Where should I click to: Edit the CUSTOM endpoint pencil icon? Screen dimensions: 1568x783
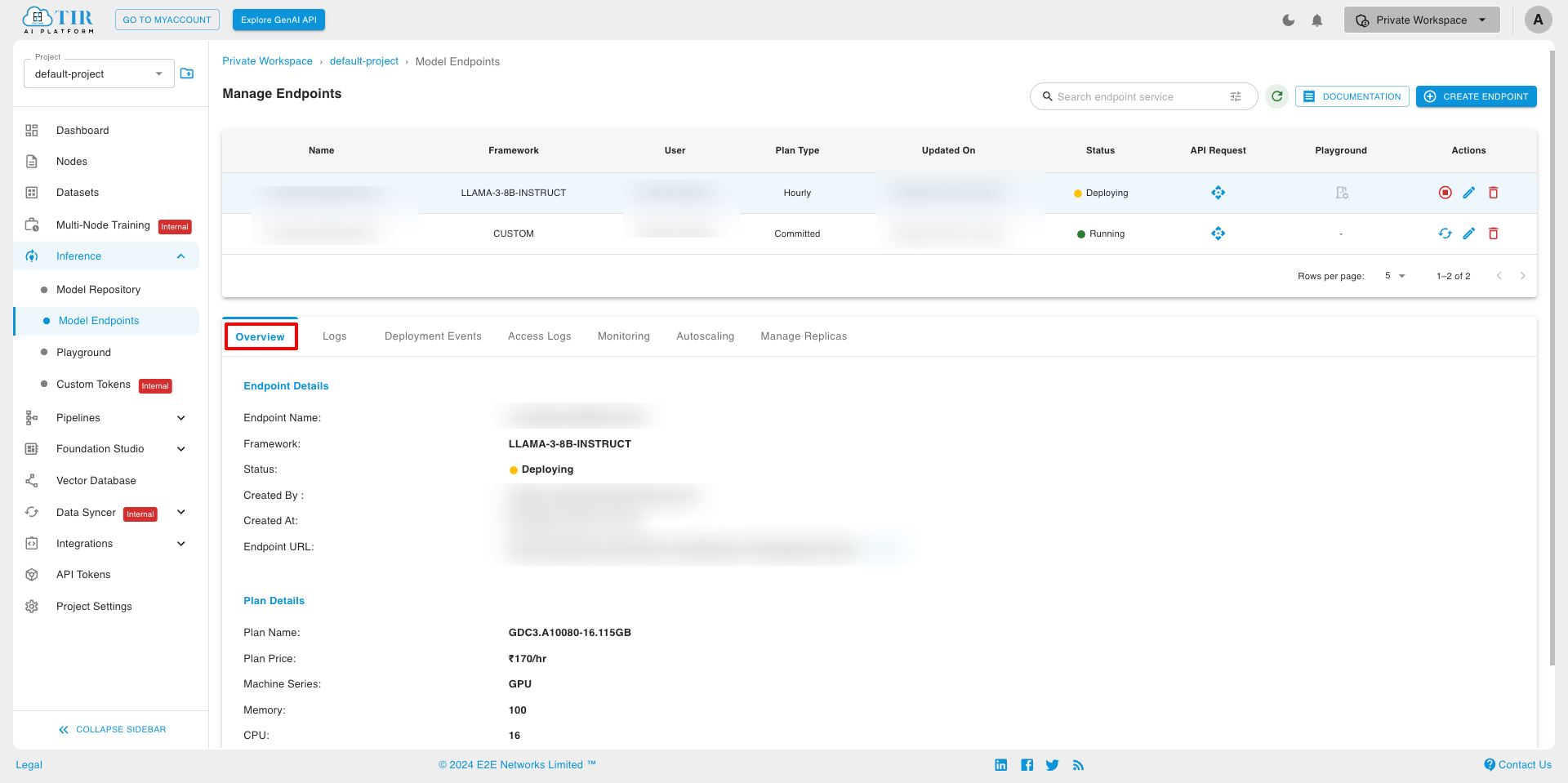(x=1468, y=234)
